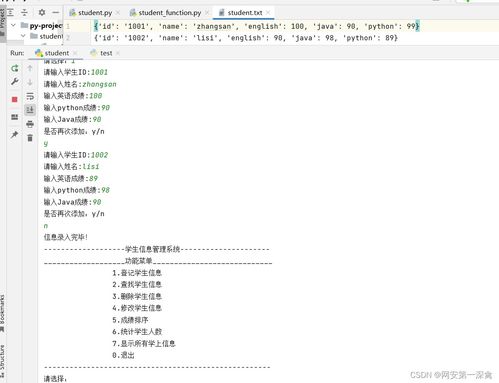The image size is (499, 383).
Task: Collapse the py-project tree node
Action: [x=13, y=25]
